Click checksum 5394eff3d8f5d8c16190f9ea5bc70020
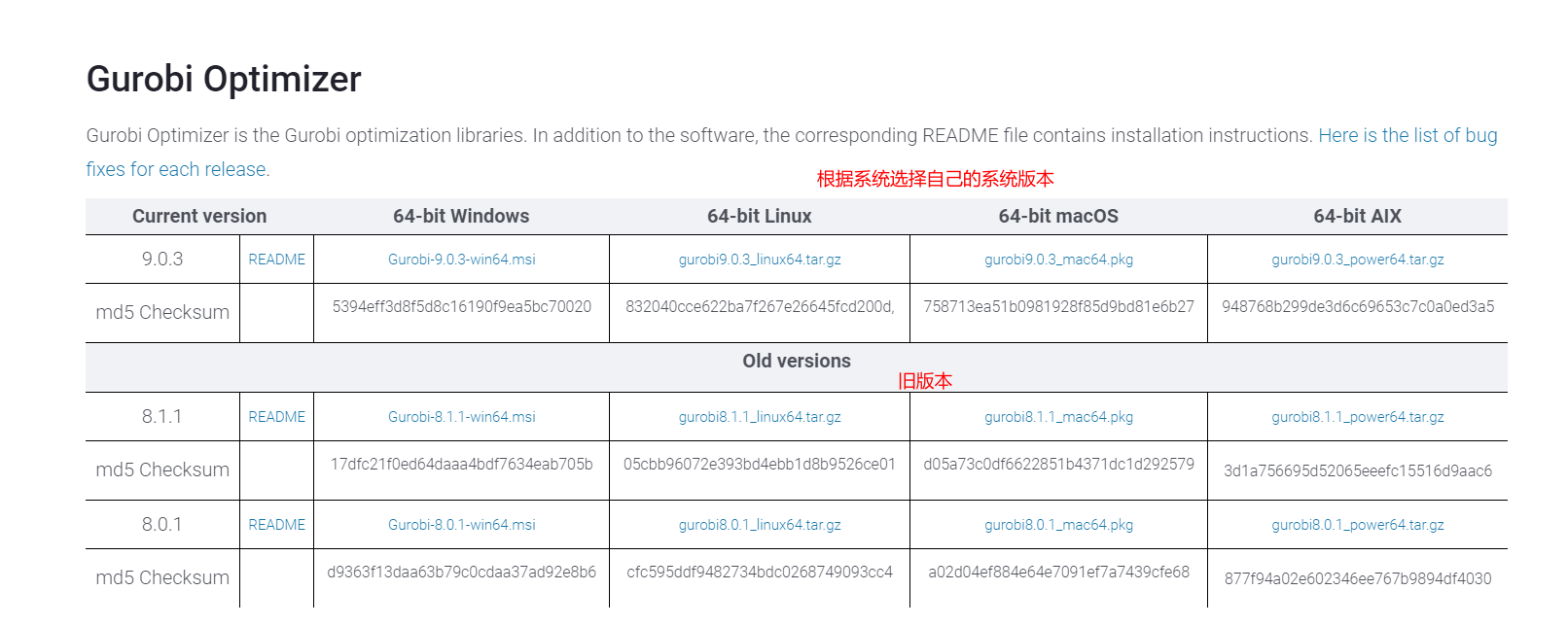The width and height of the screenshot is (1568, 626). 462,307
